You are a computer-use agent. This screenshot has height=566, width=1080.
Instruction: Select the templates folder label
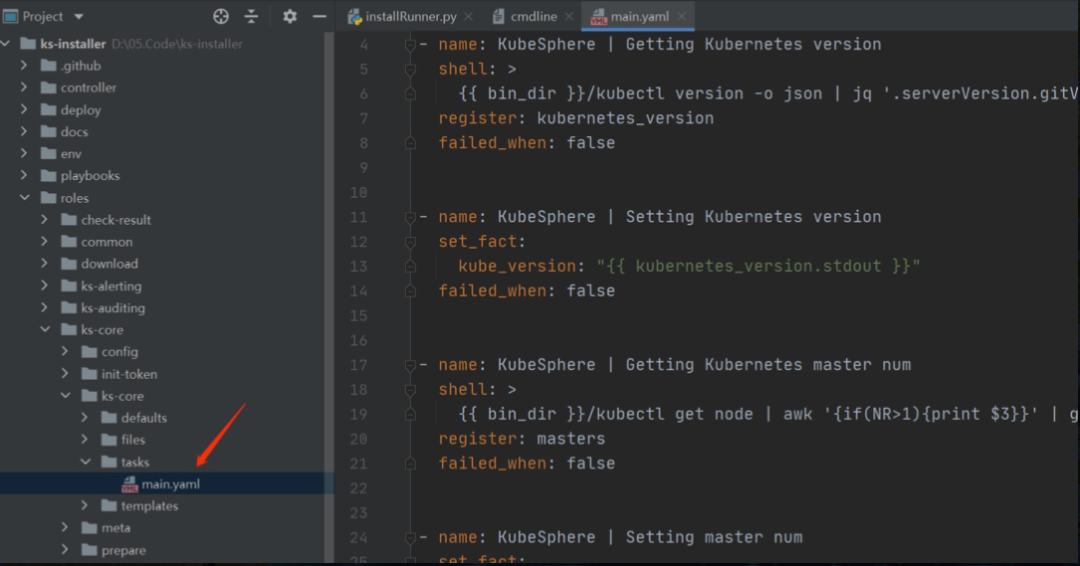point(149,506)
